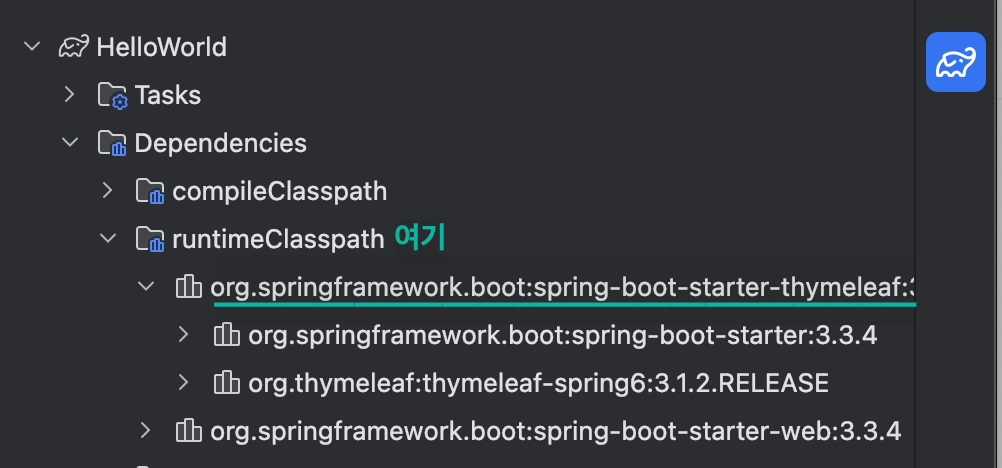
Task: Expand the Tasks node
Action: [70, 95]
